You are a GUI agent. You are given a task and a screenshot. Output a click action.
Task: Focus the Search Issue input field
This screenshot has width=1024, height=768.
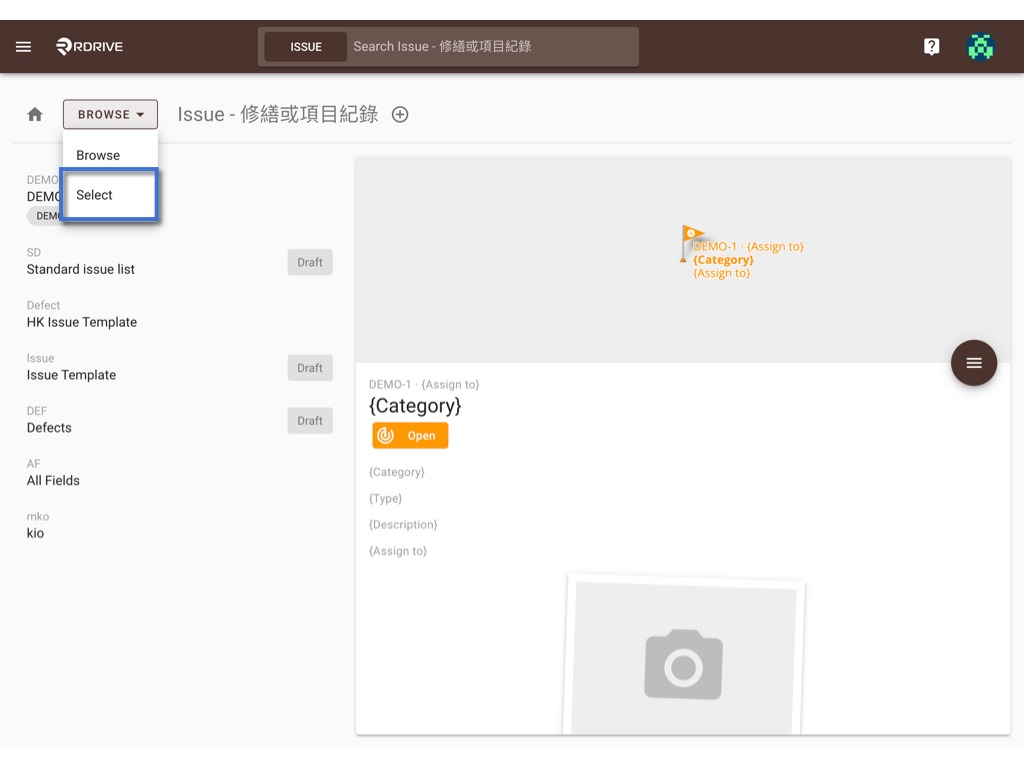[492, 46]
